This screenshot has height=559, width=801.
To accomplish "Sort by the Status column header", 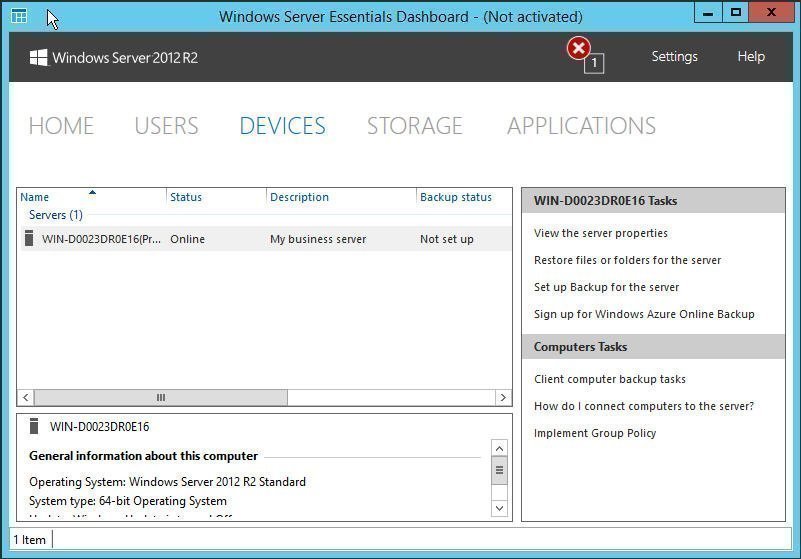I will (217, 197).
